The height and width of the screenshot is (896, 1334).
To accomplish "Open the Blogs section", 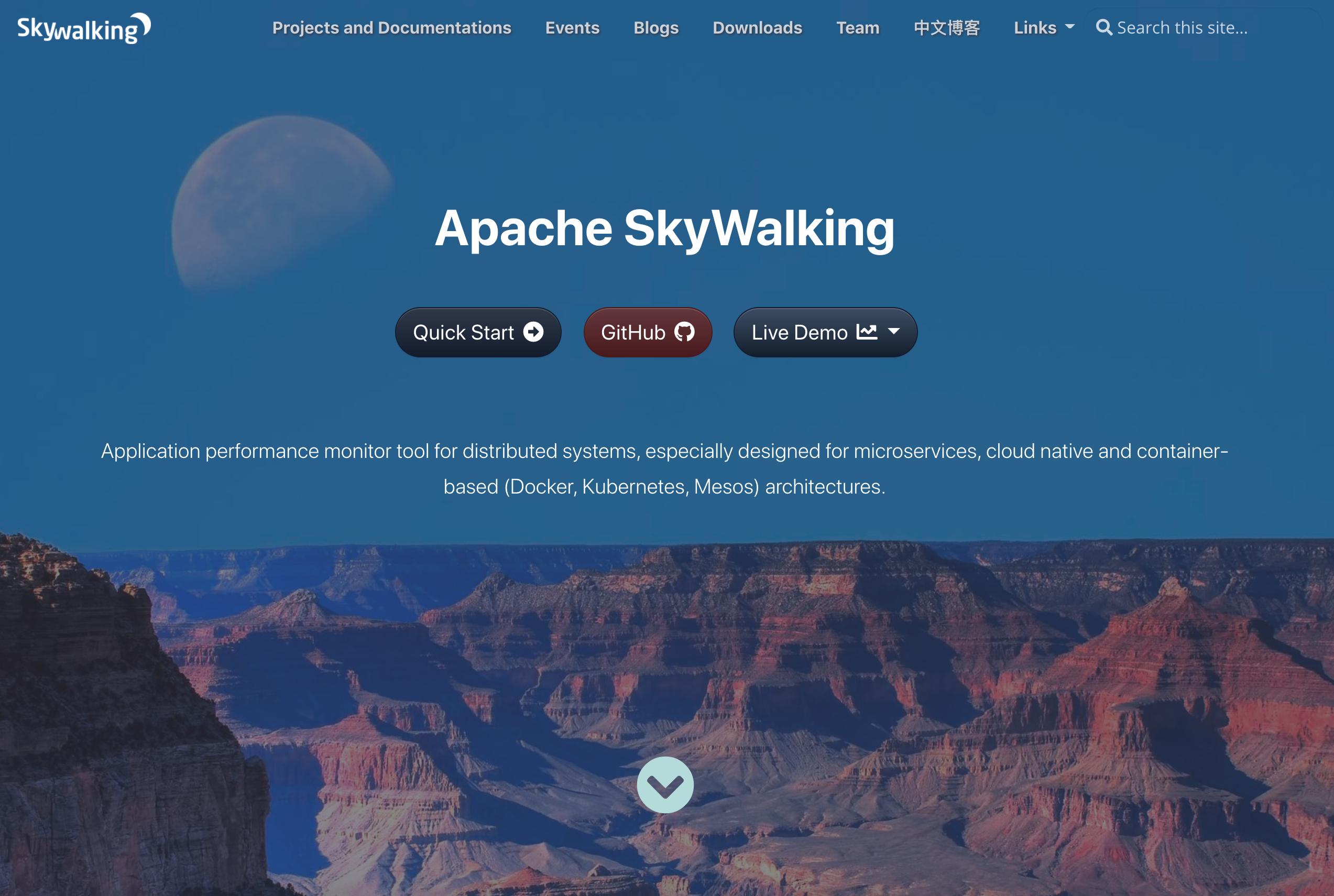I will pyautogui.click(x=656, y=28).
